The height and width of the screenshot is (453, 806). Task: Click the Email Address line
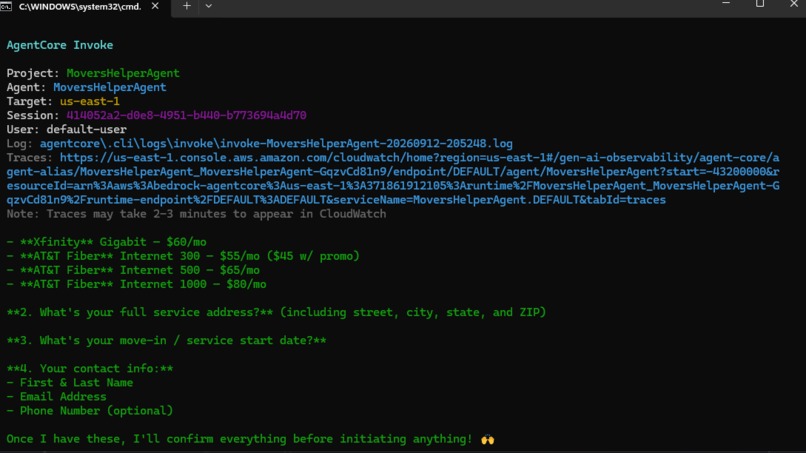pyautogui.click(x=57, y=396)
